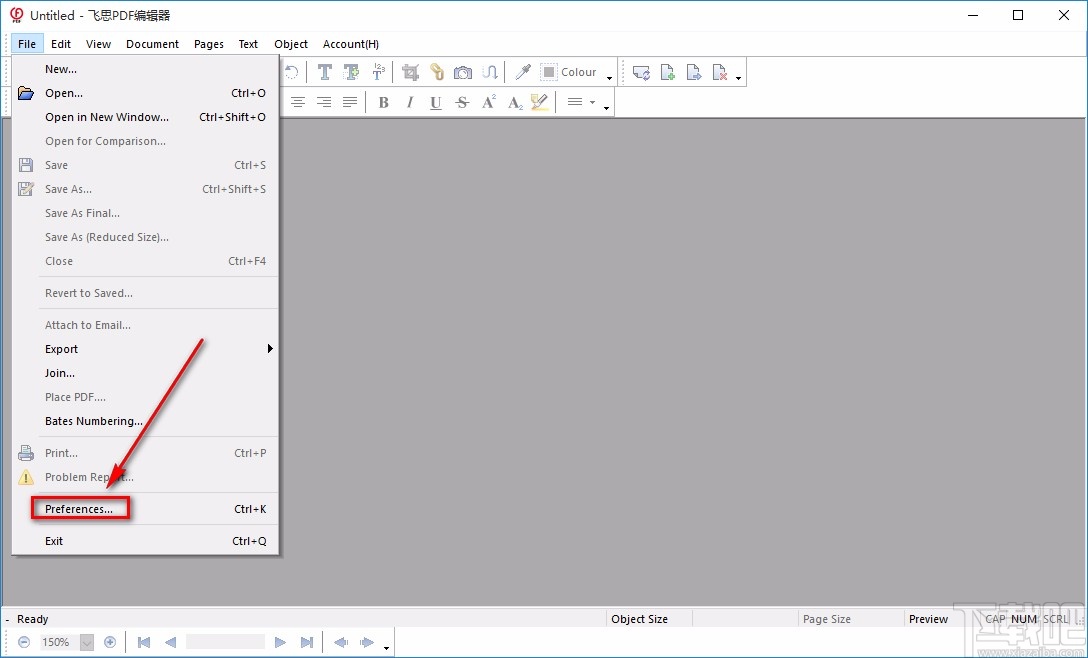Open the Document menu
The height and width of the screenshot is (658, 1088).
pos(152,44)
